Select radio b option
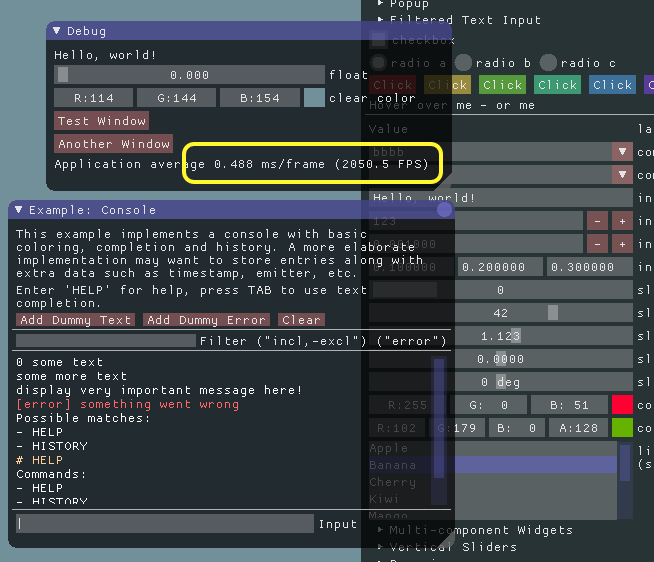 tap(464, 63)
